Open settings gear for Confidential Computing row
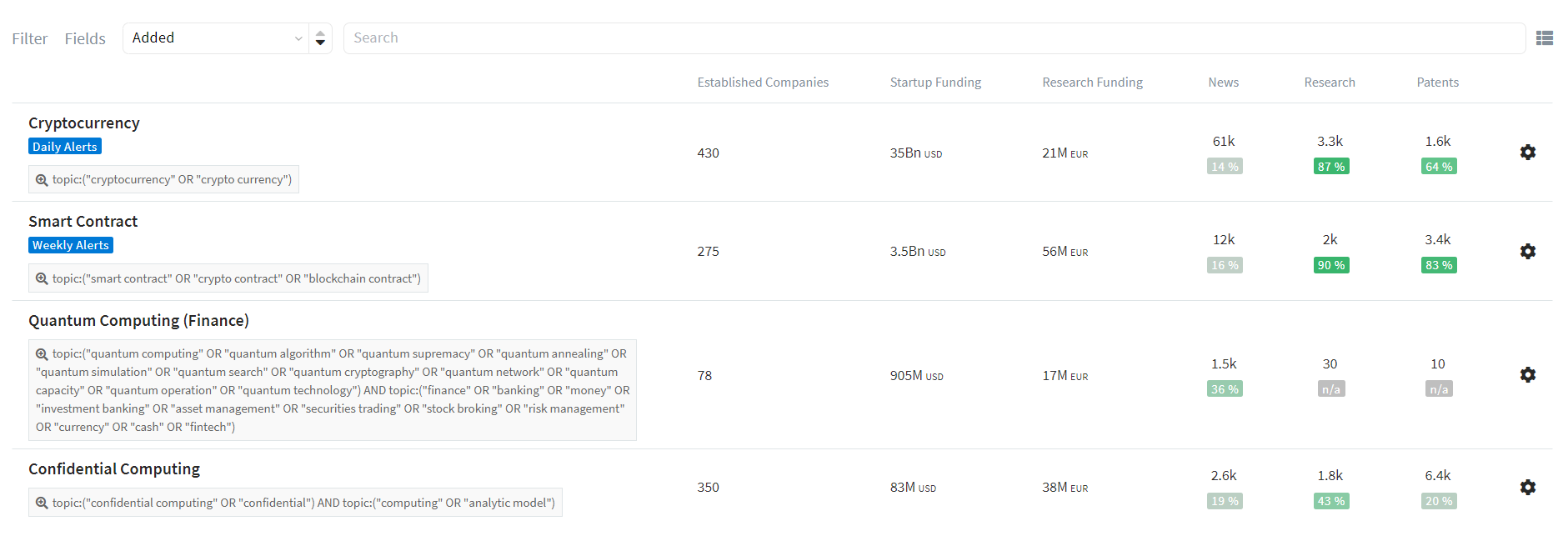This screenshot has width=1568, height=546. click(1527, 487)
